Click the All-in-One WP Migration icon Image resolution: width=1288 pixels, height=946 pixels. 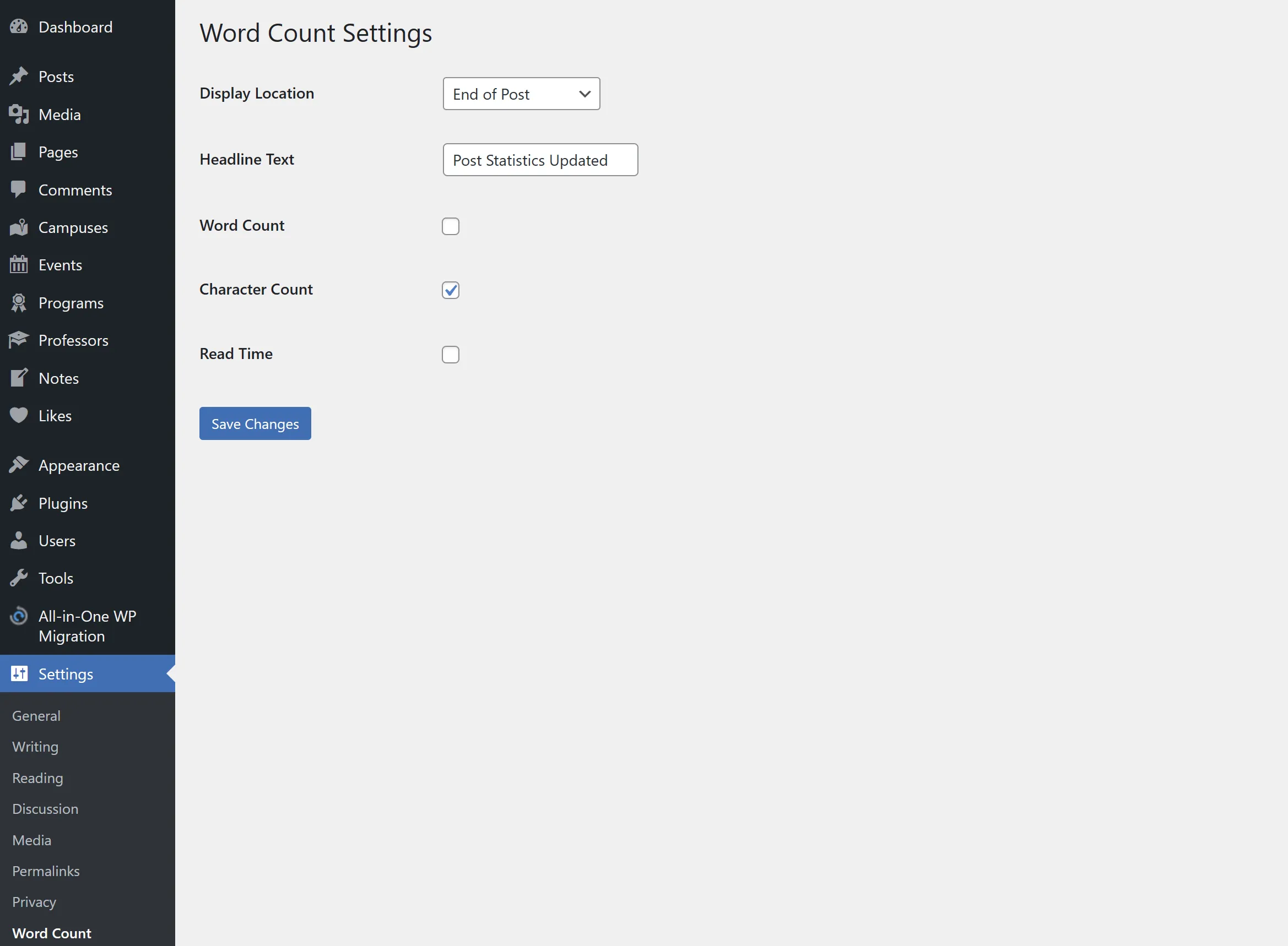point(18,616)
